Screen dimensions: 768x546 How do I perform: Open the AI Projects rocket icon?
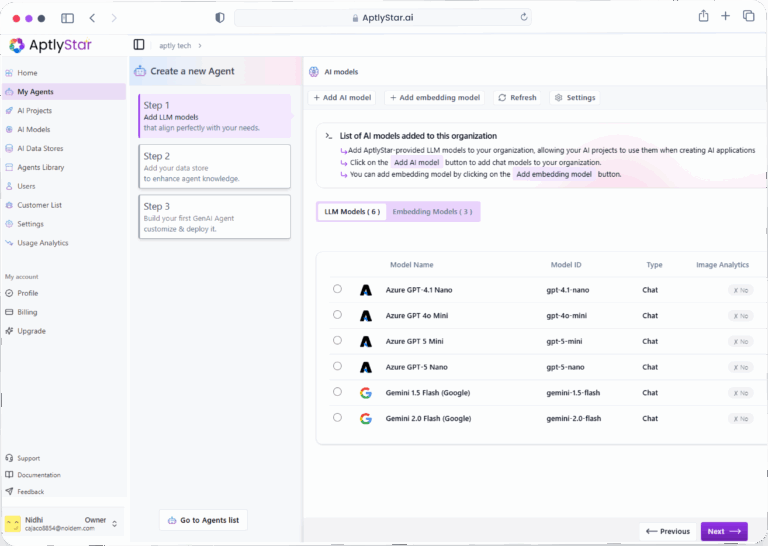9,111
